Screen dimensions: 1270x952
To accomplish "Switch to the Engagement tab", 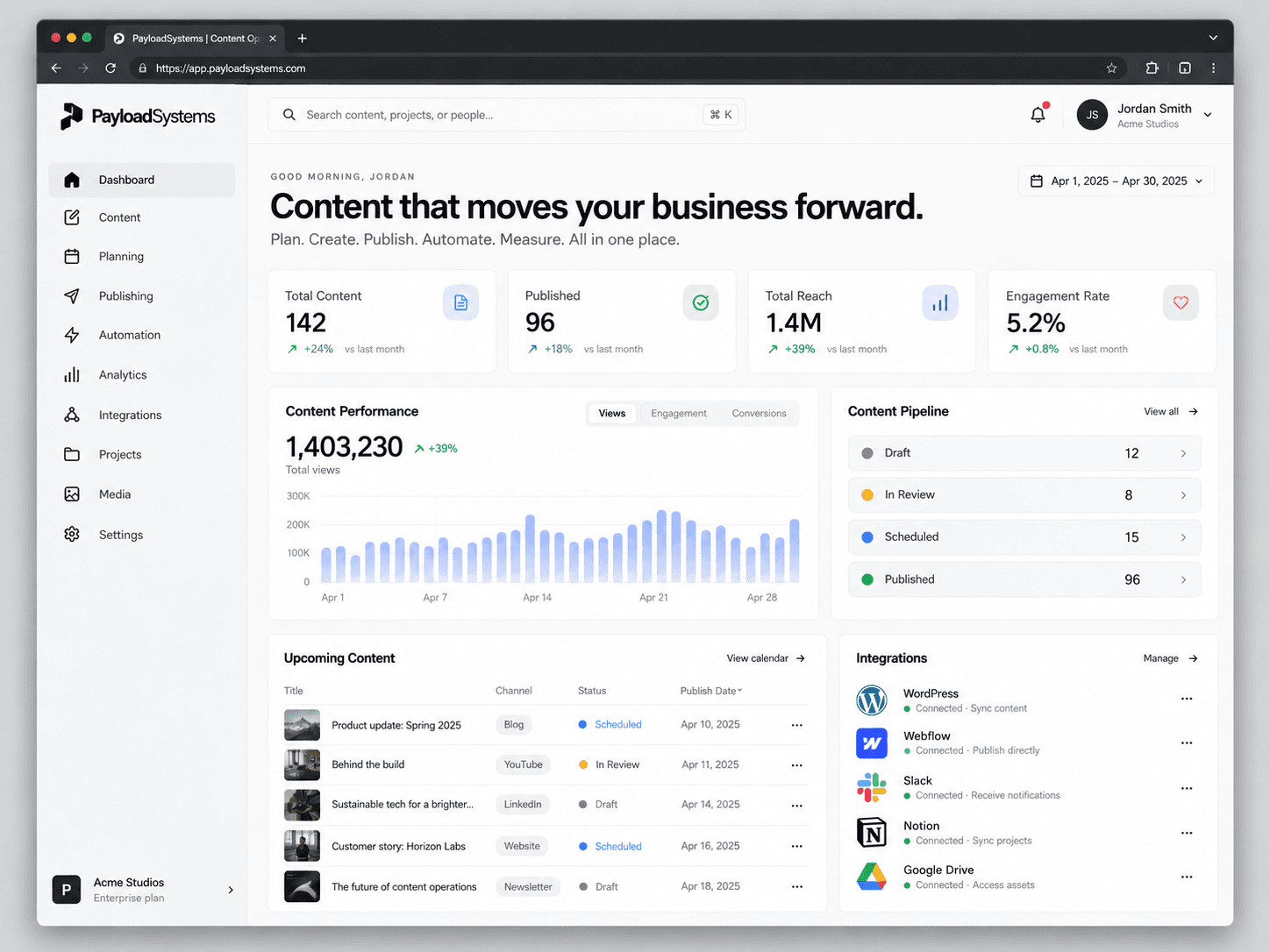I will click(x=679, y=414).
